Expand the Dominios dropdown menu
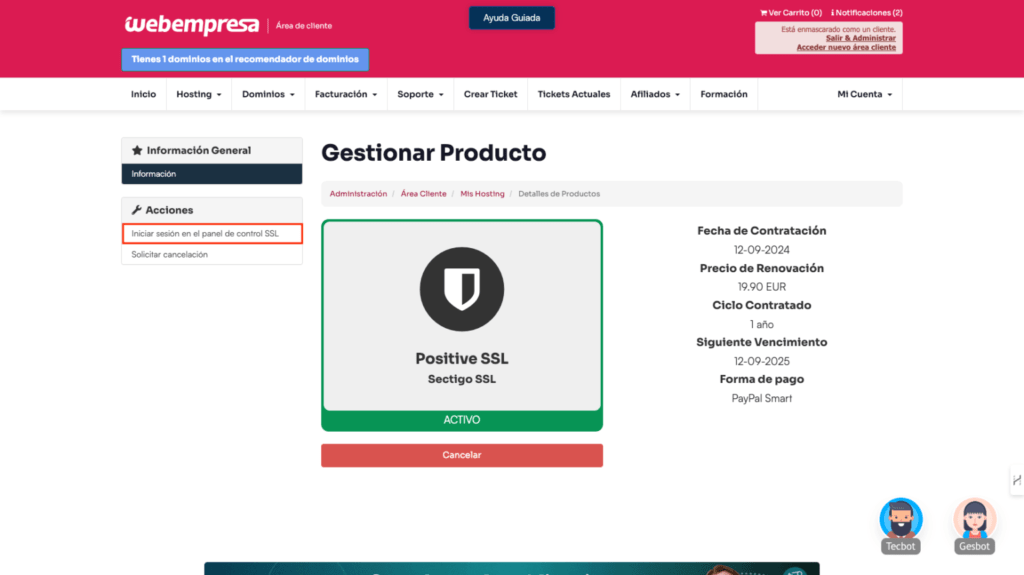This screenshot has height=575, width=1024. pyautogui.click(x=268, y=94)
